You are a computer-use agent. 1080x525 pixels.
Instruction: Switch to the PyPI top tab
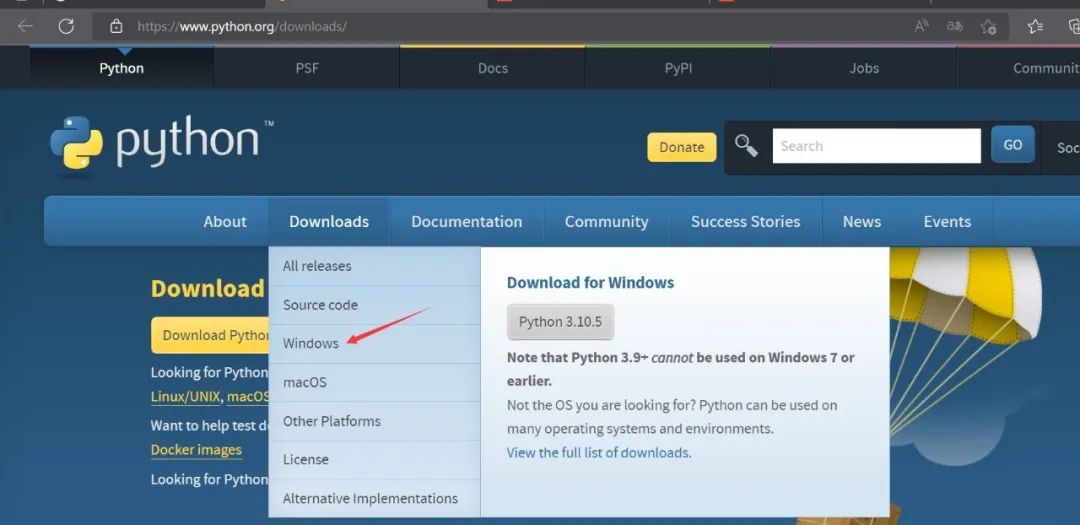click(x=678, y=68)
